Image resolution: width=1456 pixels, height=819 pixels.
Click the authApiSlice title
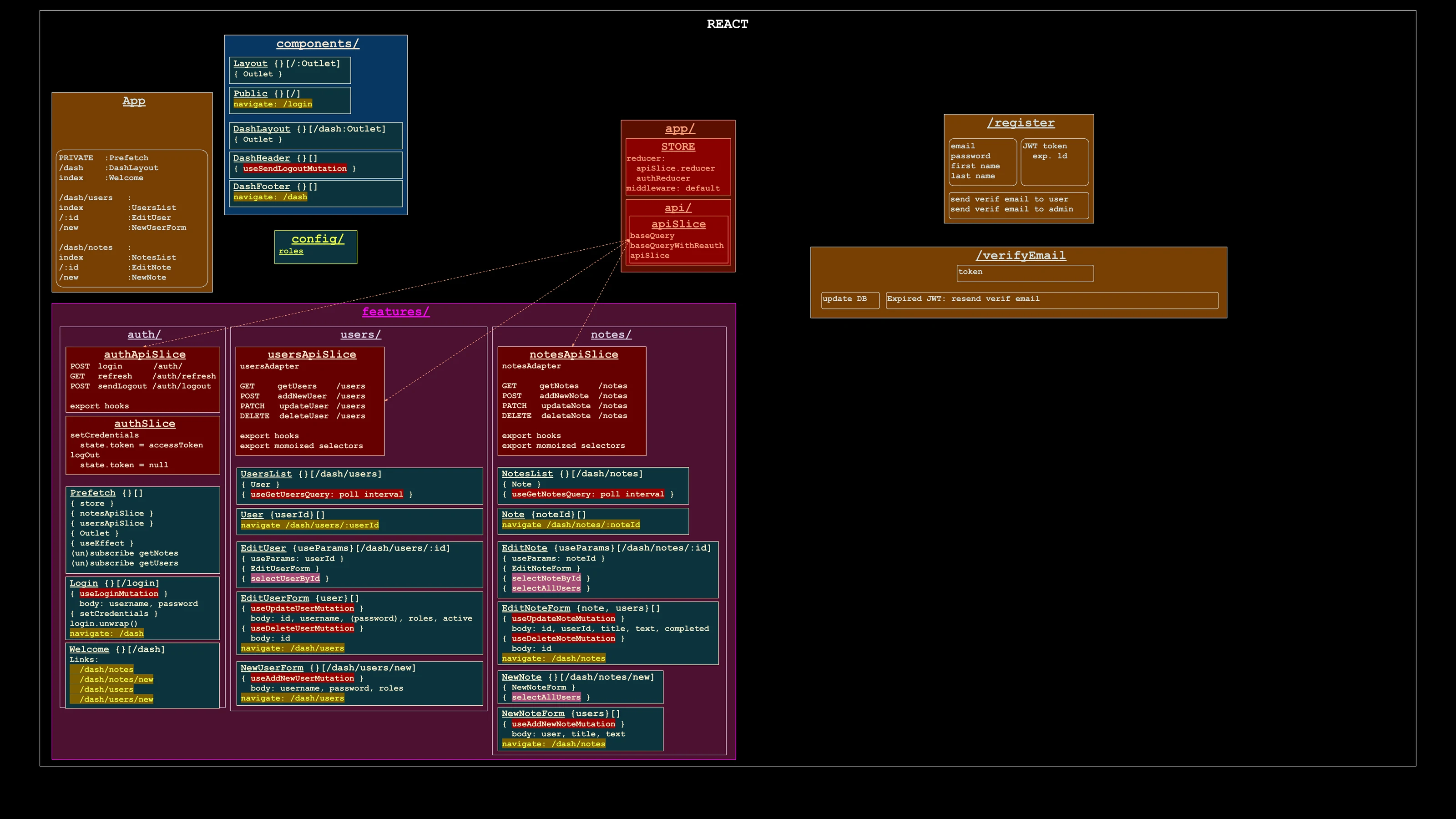pyautogui.click(x=145, y=354)
